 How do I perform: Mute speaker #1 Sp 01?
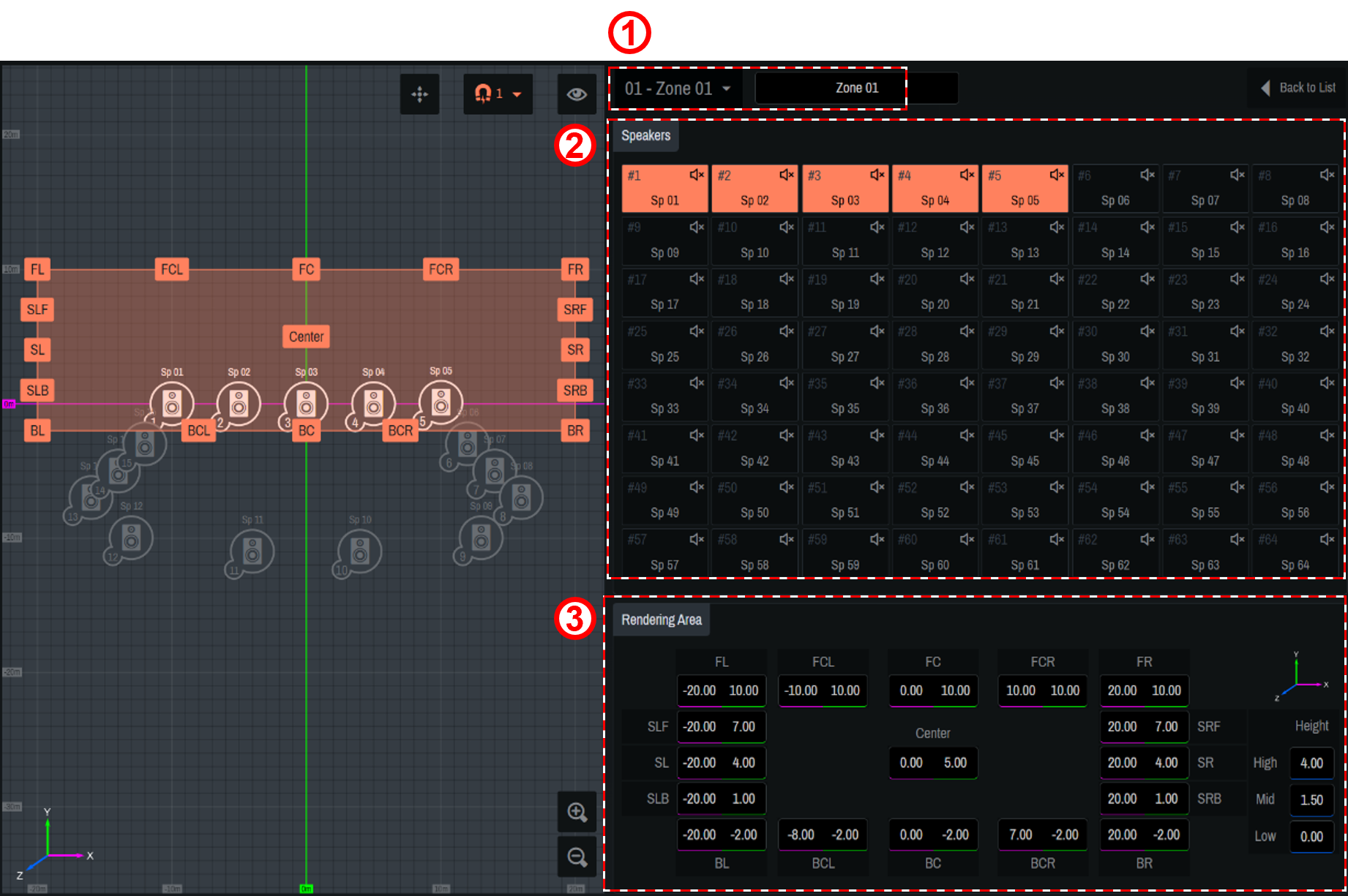(x=696, y=175)
